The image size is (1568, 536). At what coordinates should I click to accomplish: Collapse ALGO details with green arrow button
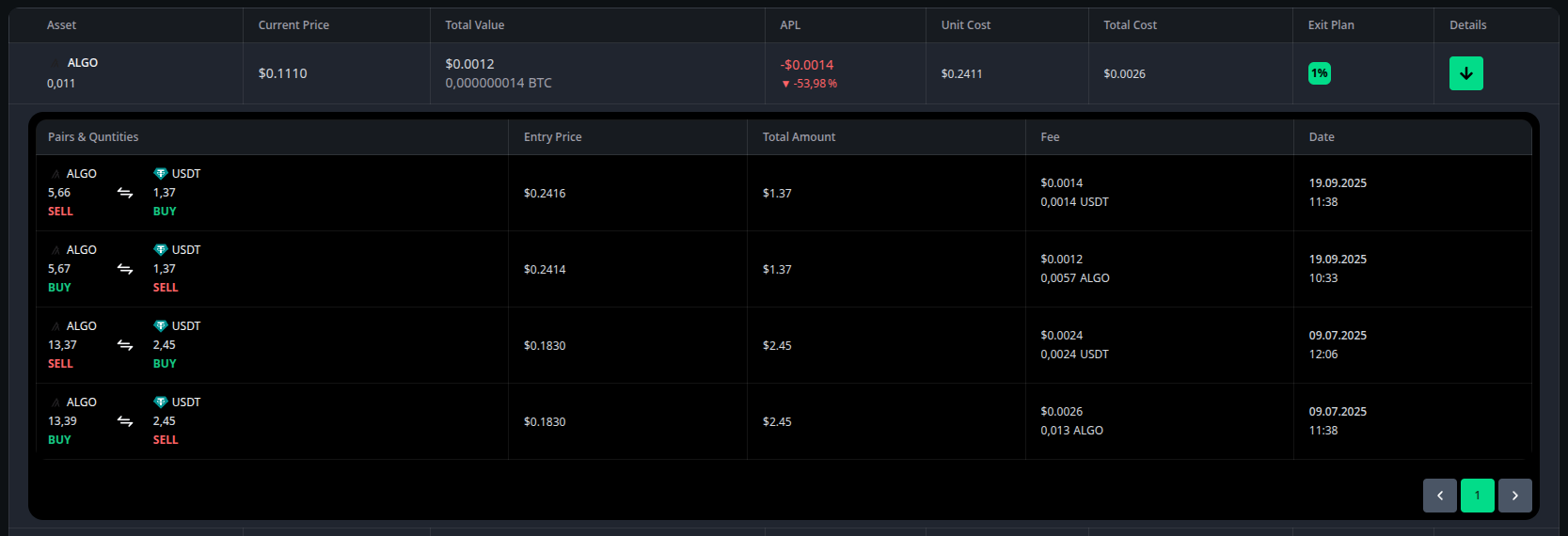pos(1465,73)
